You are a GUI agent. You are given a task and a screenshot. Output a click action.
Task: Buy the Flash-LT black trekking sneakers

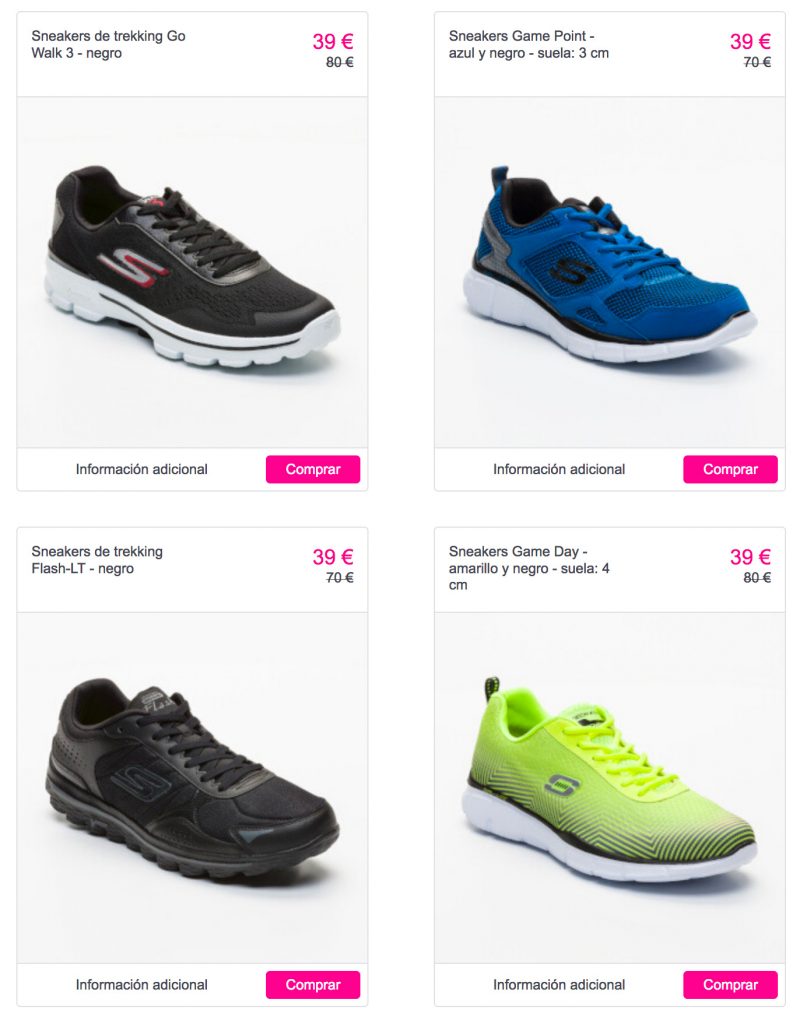click(313, 984)
